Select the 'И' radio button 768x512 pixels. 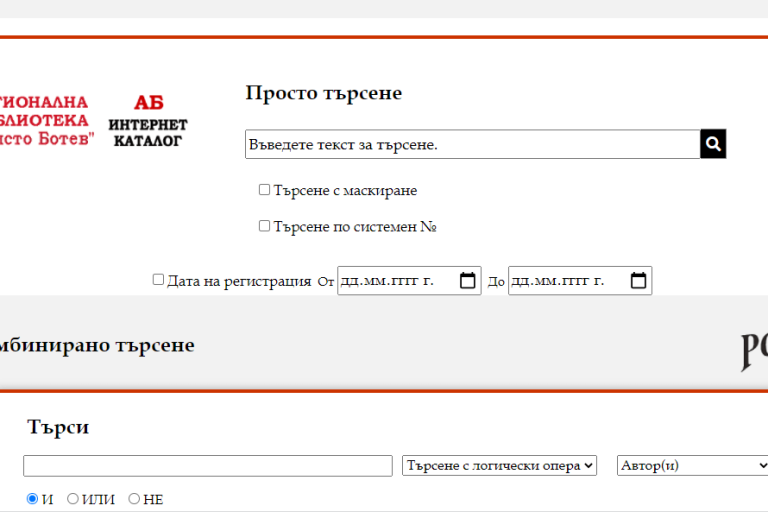click(x=32, y=499)
